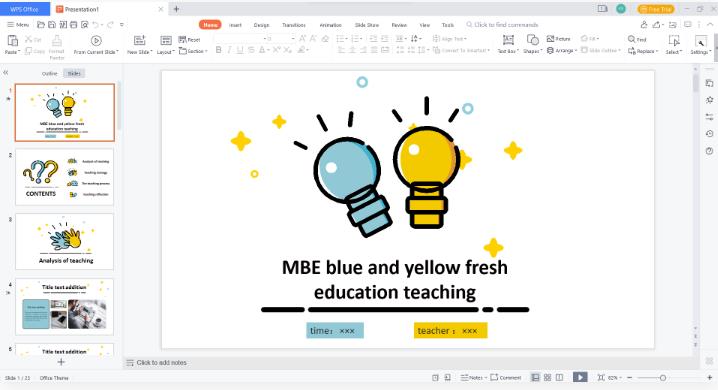Open the font color dropdown arrow
This screenshot has height=390, width=718.
[x=268, y=50]
